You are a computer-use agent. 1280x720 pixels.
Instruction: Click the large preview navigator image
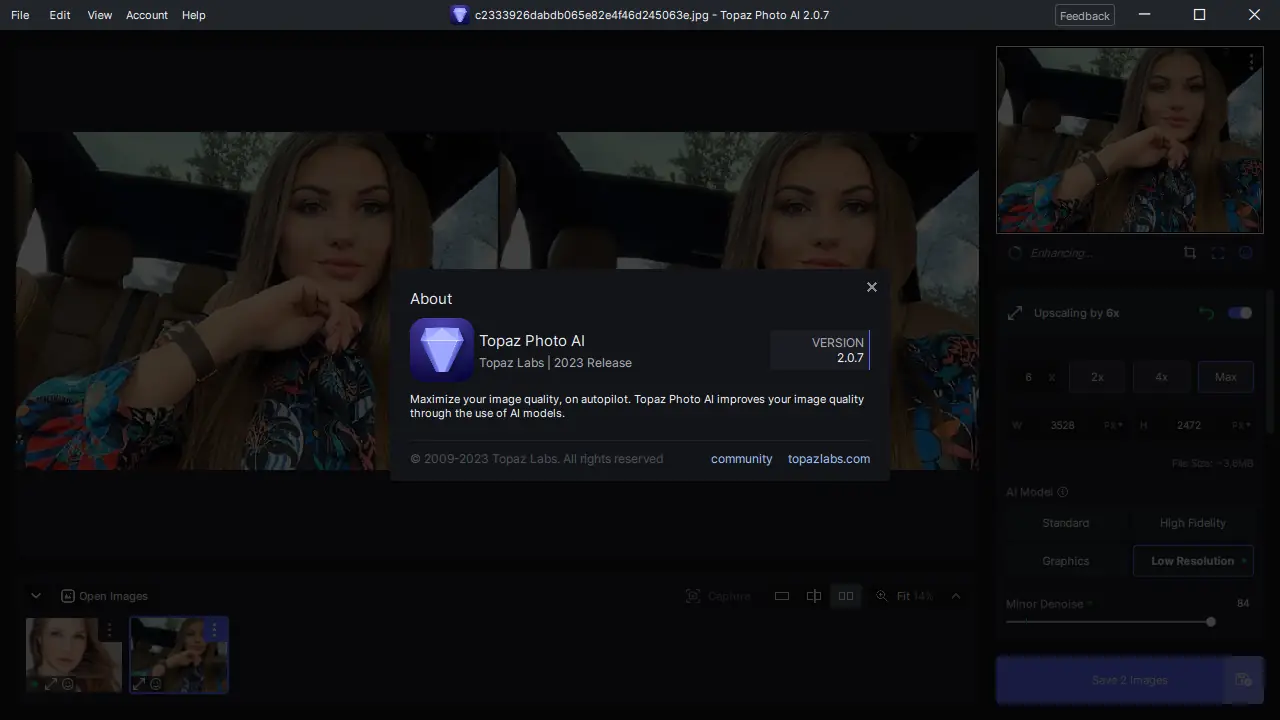(1130, 140)
